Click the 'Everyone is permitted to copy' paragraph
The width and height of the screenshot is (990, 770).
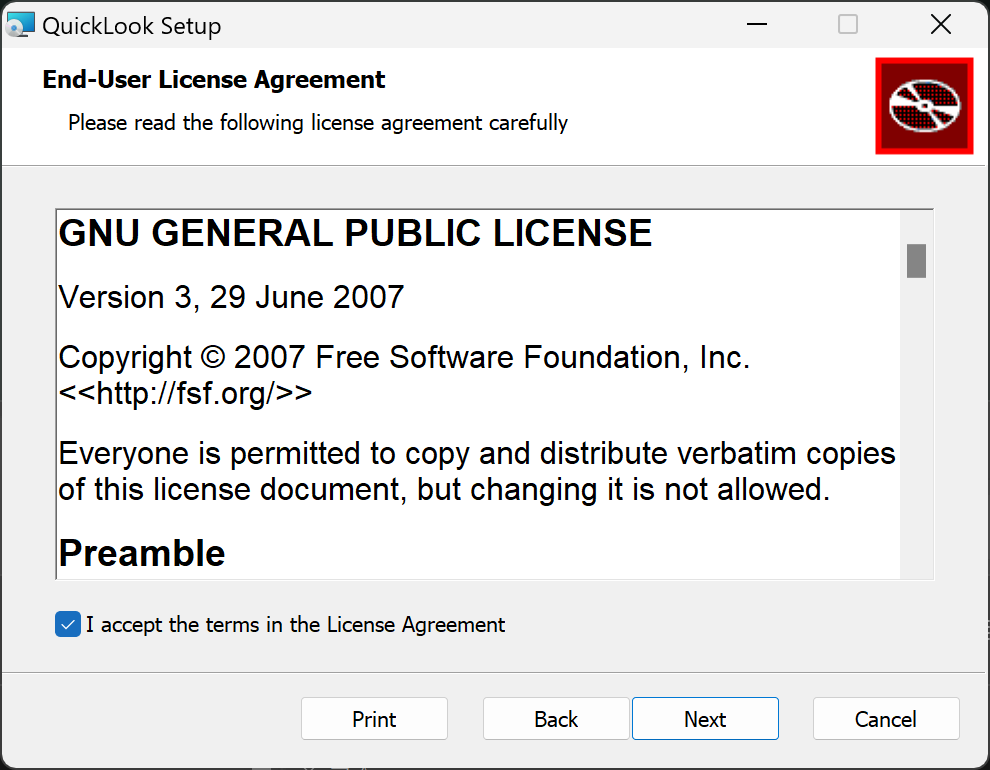477,471
